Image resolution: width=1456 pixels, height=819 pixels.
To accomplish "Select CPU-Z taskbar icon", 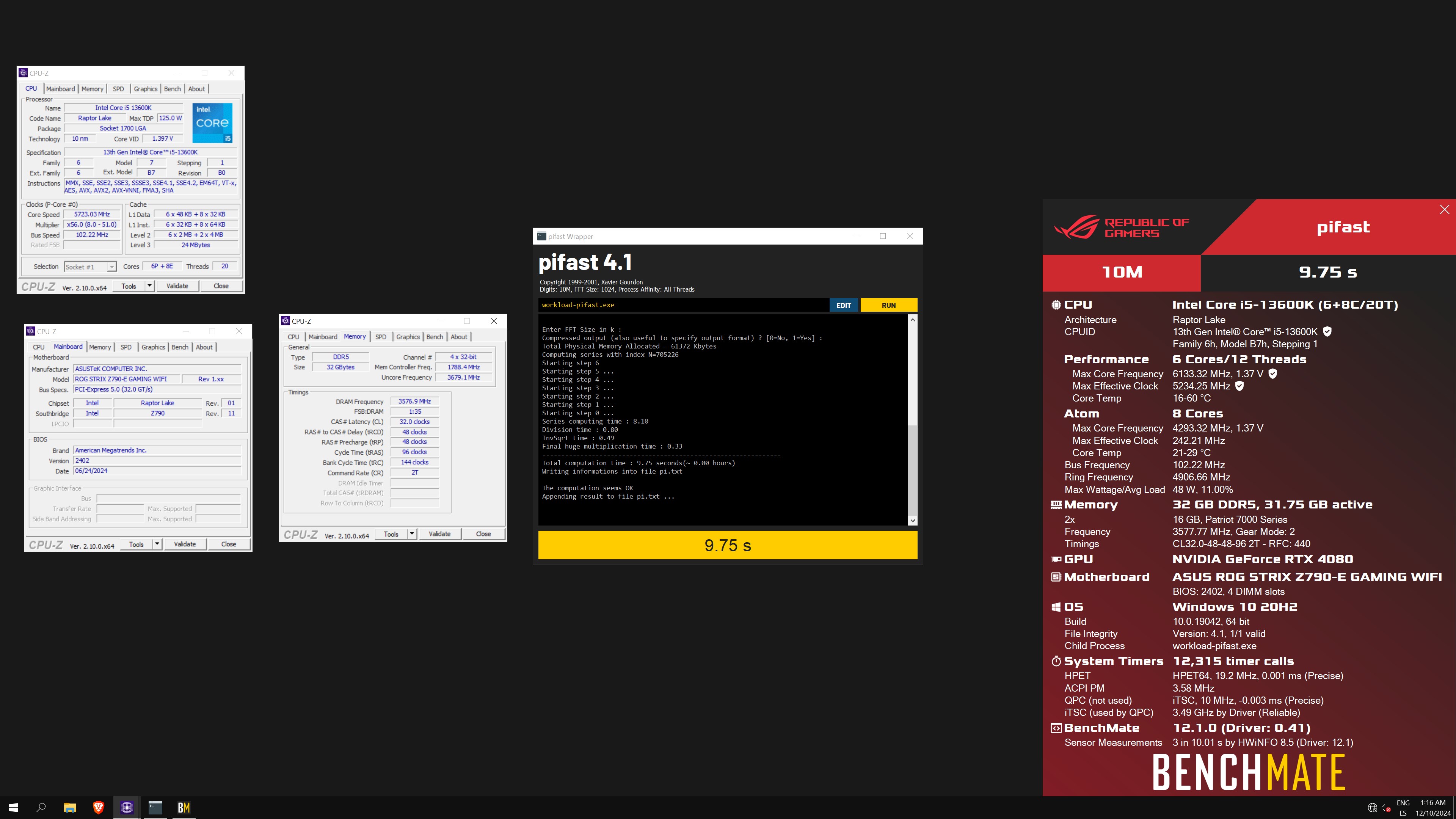I will tap(127, 808).
